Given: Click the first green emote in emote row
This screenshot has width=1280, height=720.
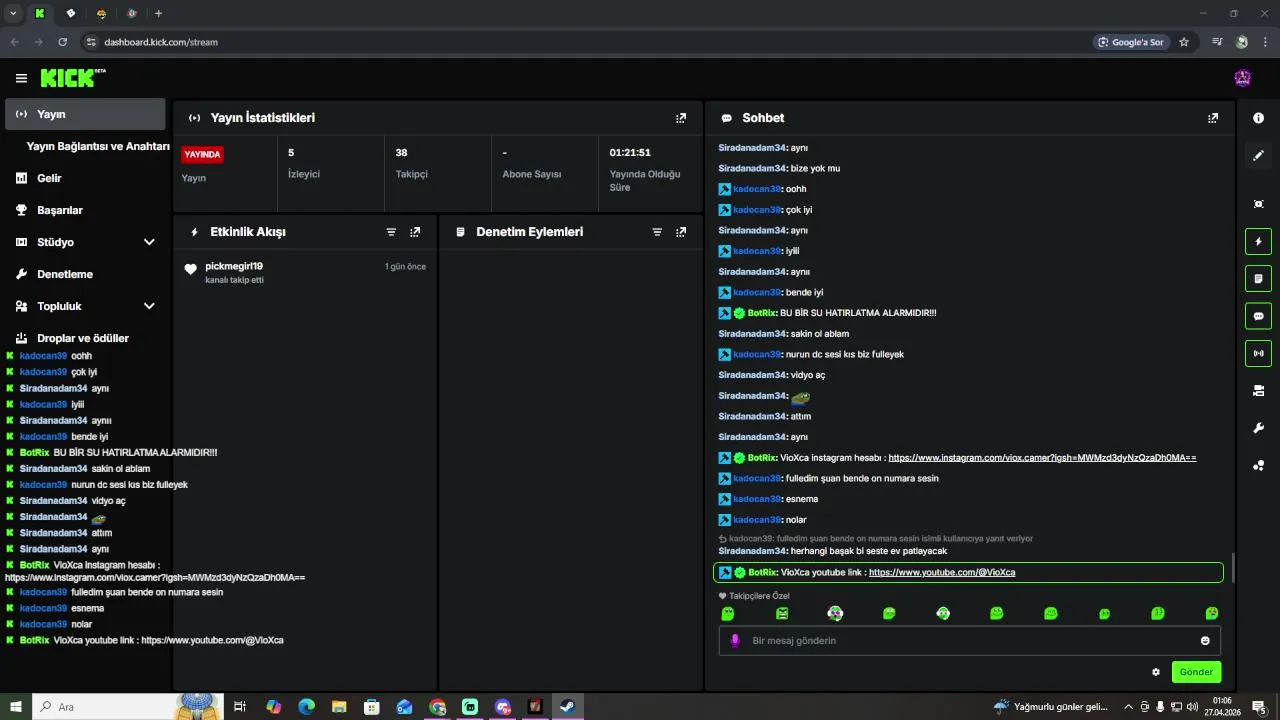Looking at the screenshot, I should [728, 613].
